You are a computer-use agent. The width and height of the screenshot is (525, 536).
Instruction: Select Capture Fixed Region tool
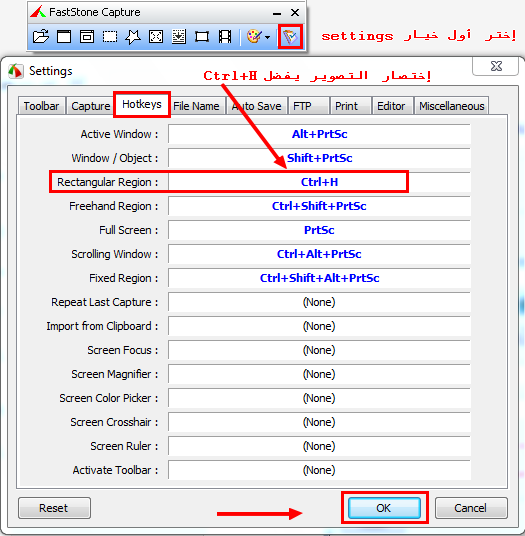coord(202,37)
